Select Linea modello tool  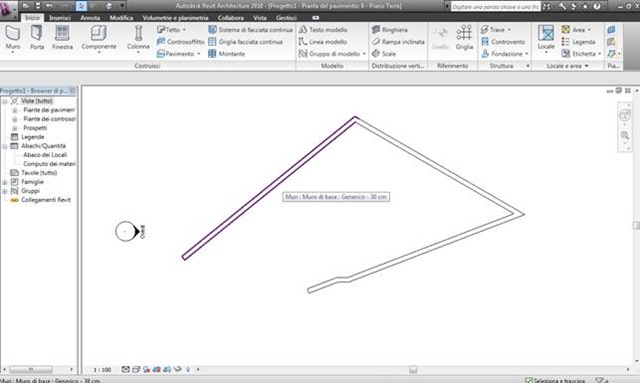[323, 42]
